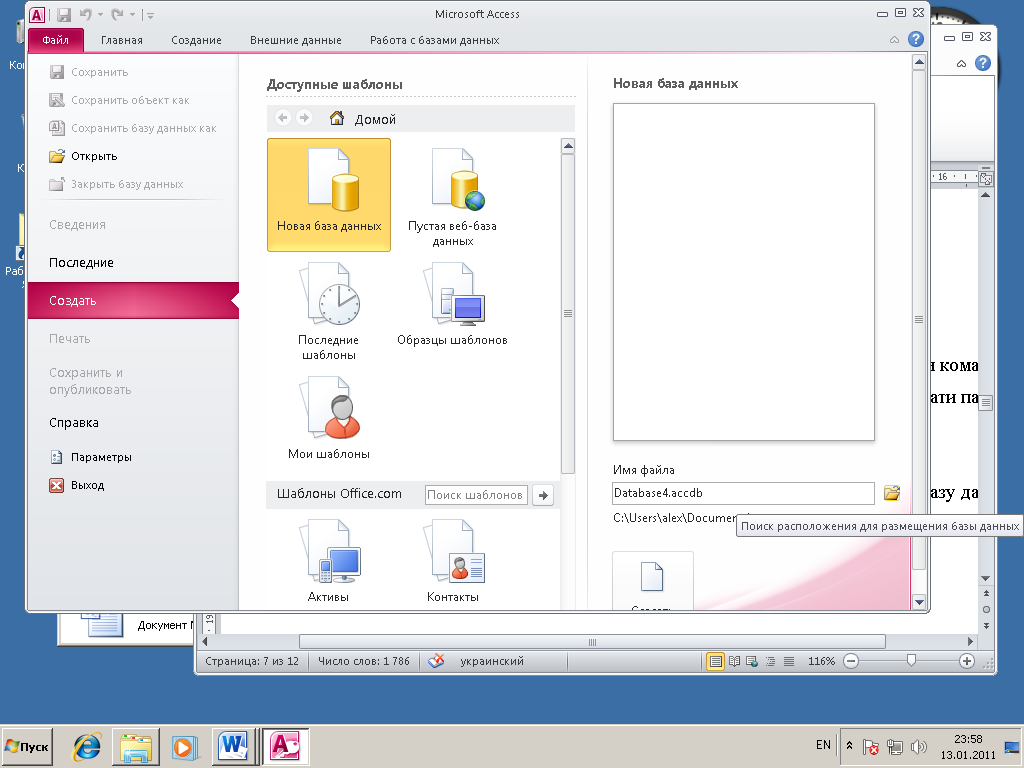
Task: Click the Поиск шаблонов search field
Action: (476, 495)
